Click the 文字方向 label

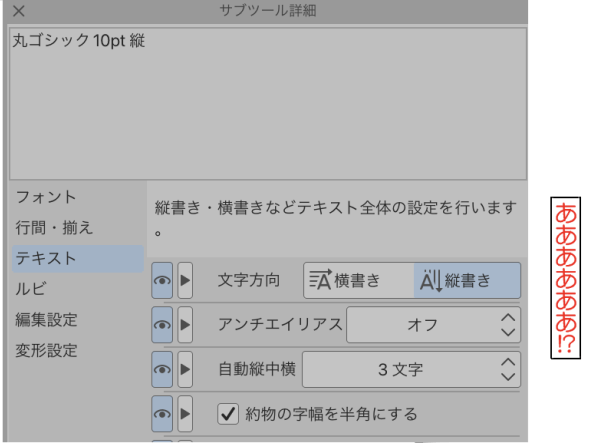click(x=249, y=280)
